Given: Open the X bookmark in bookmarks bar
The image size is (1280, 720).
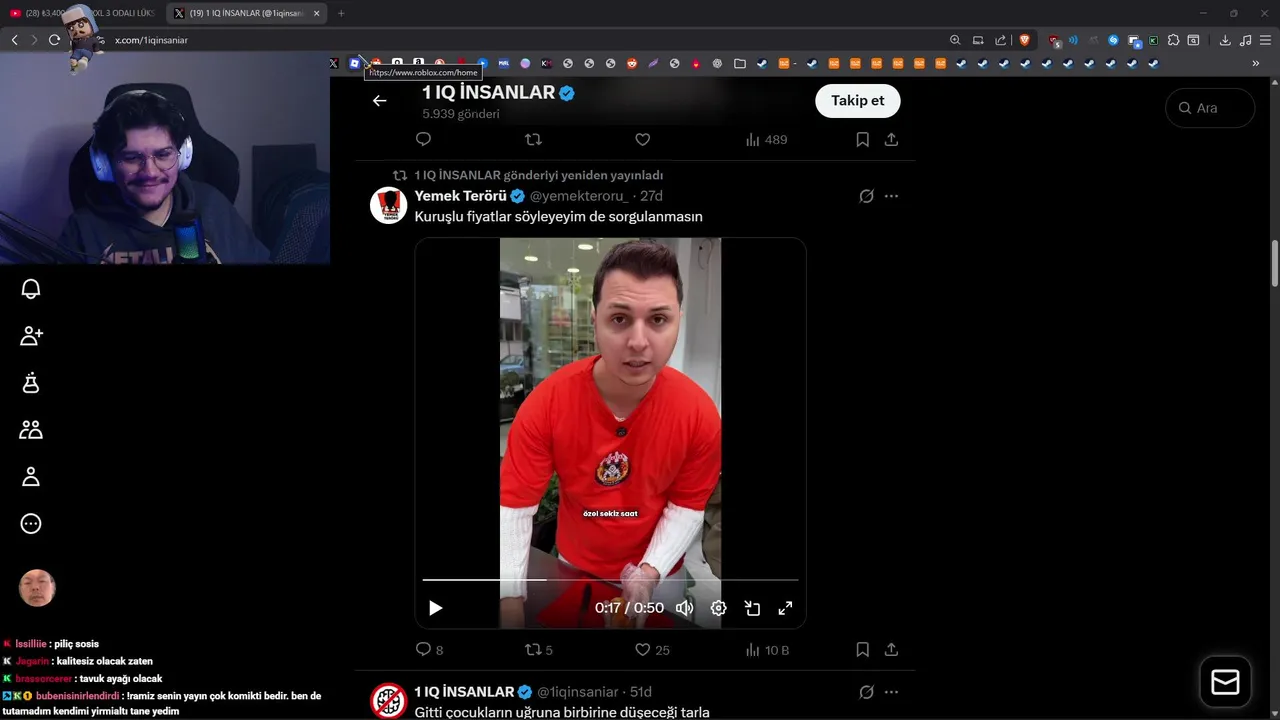Looking at the screenshot, I should tap(334, 63).
